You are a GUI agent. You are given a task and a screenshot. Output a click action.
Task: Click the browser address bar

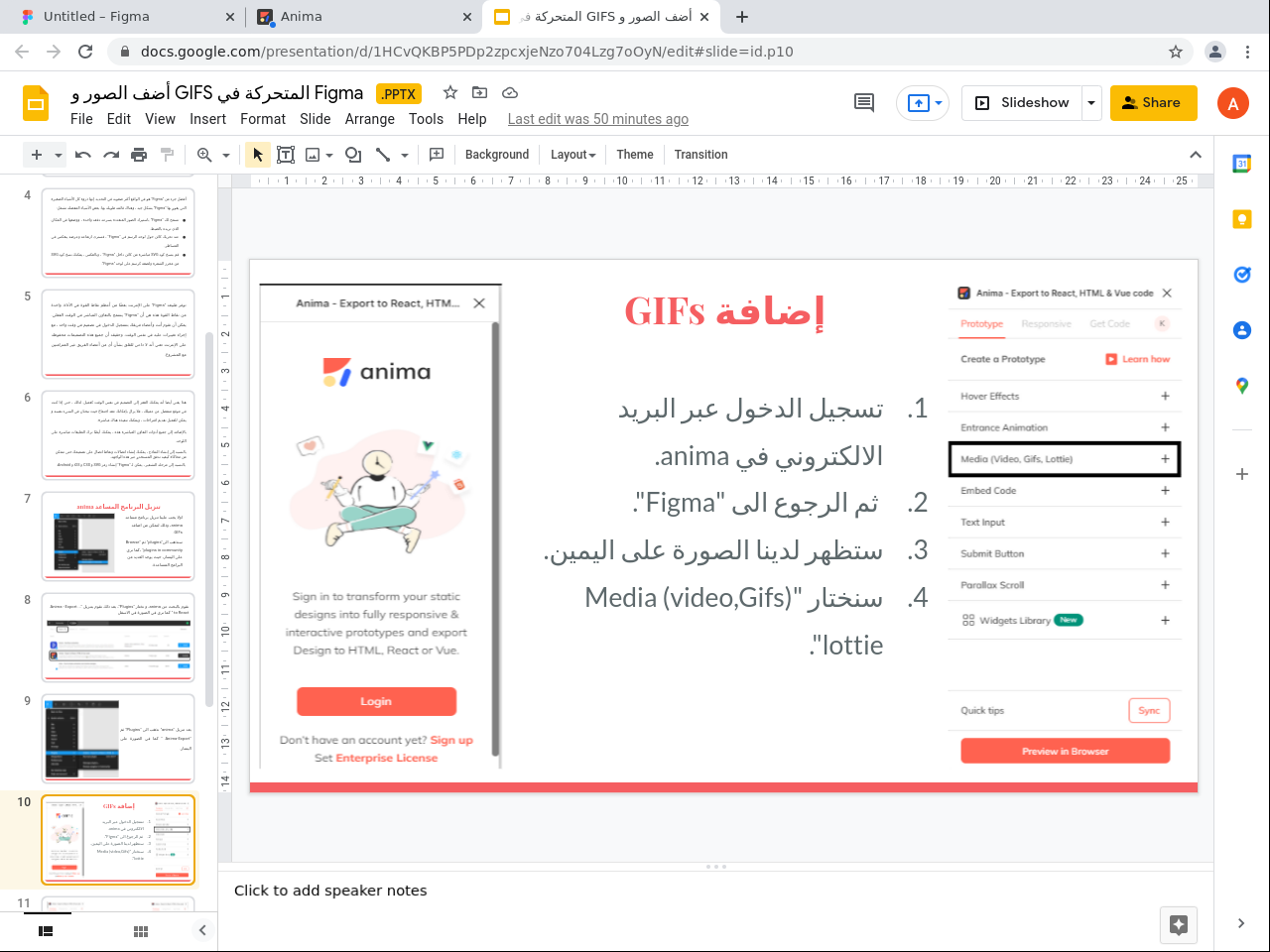click(635, 52)
